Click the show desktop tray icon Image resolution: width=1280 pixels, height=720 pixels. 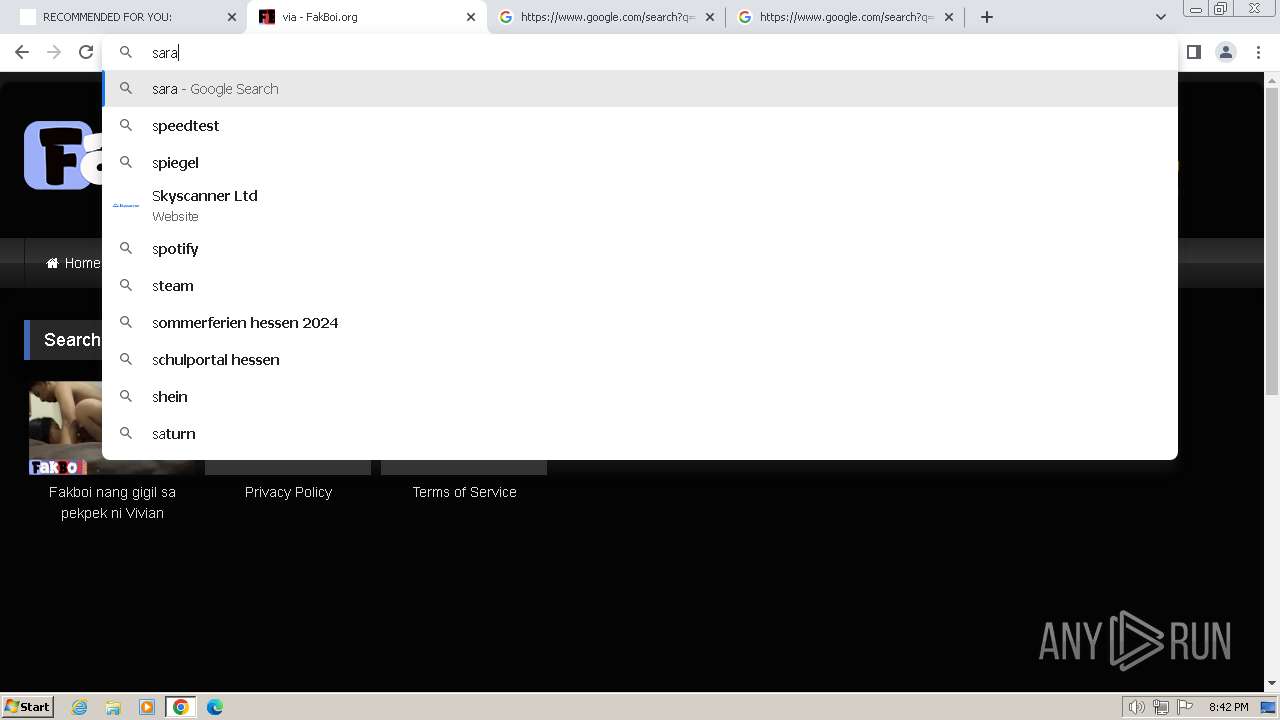click(1268, 707)
